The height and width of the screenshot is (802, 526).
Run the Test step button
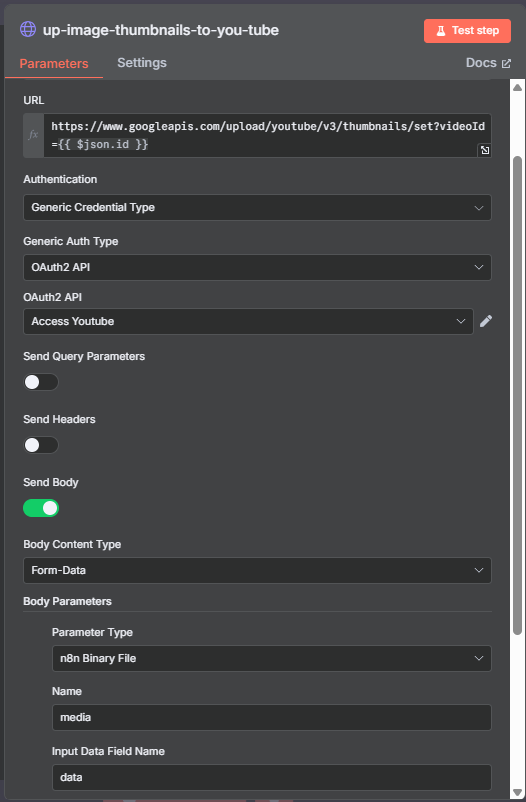point(467,31)
